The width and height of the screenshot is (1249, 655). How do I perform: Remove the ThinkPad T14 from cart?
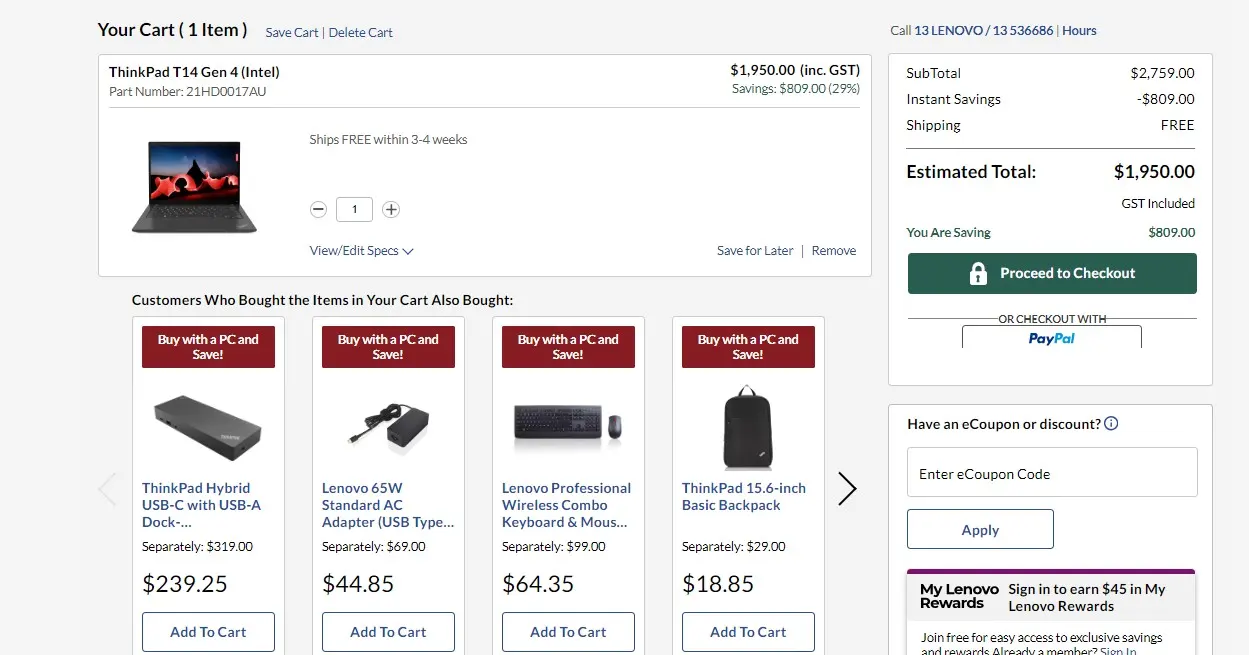(x=834, y=251)
